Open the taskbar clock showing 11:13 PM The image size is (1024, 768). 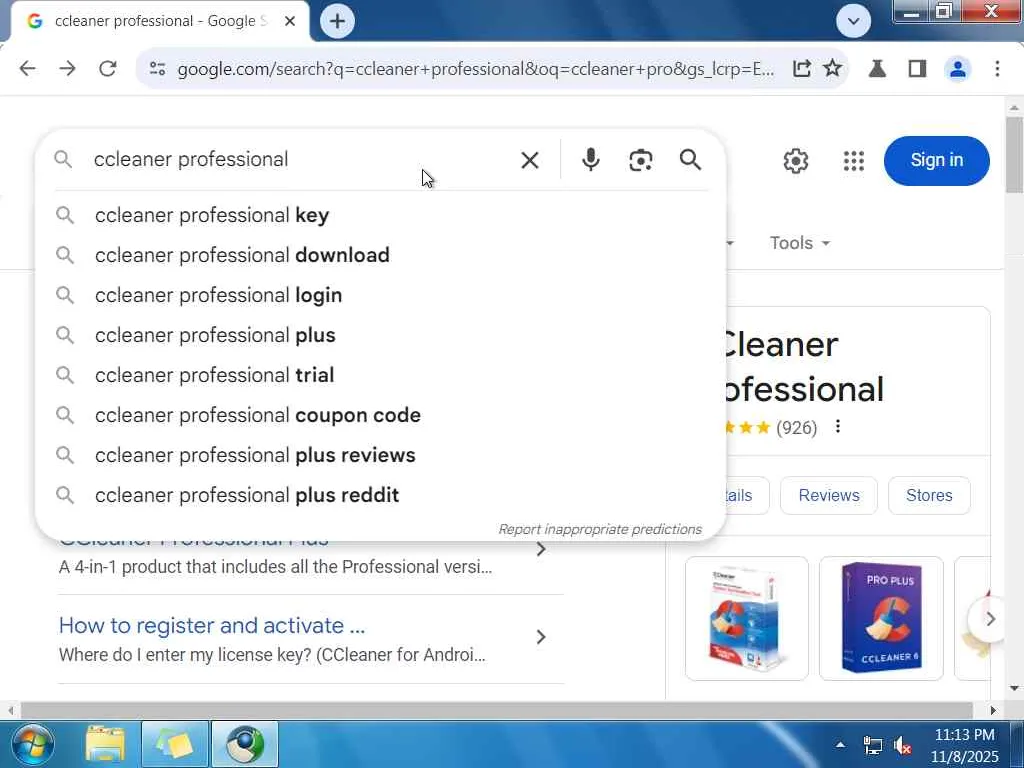point(965,745)
